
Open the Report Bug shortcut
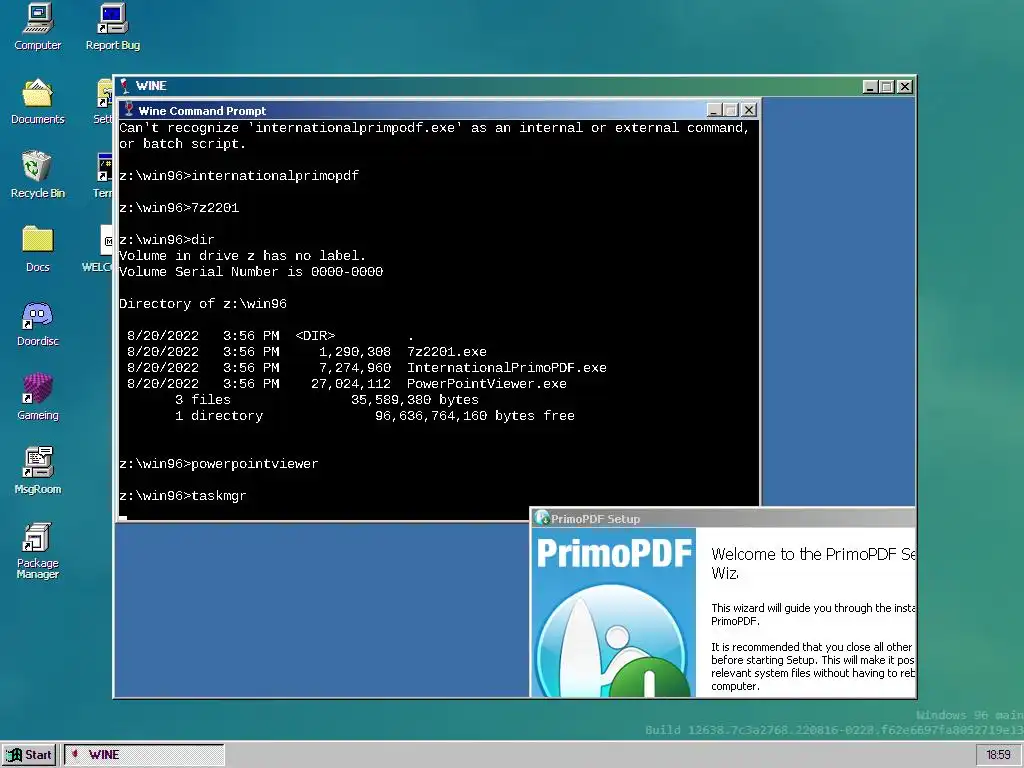113,26
